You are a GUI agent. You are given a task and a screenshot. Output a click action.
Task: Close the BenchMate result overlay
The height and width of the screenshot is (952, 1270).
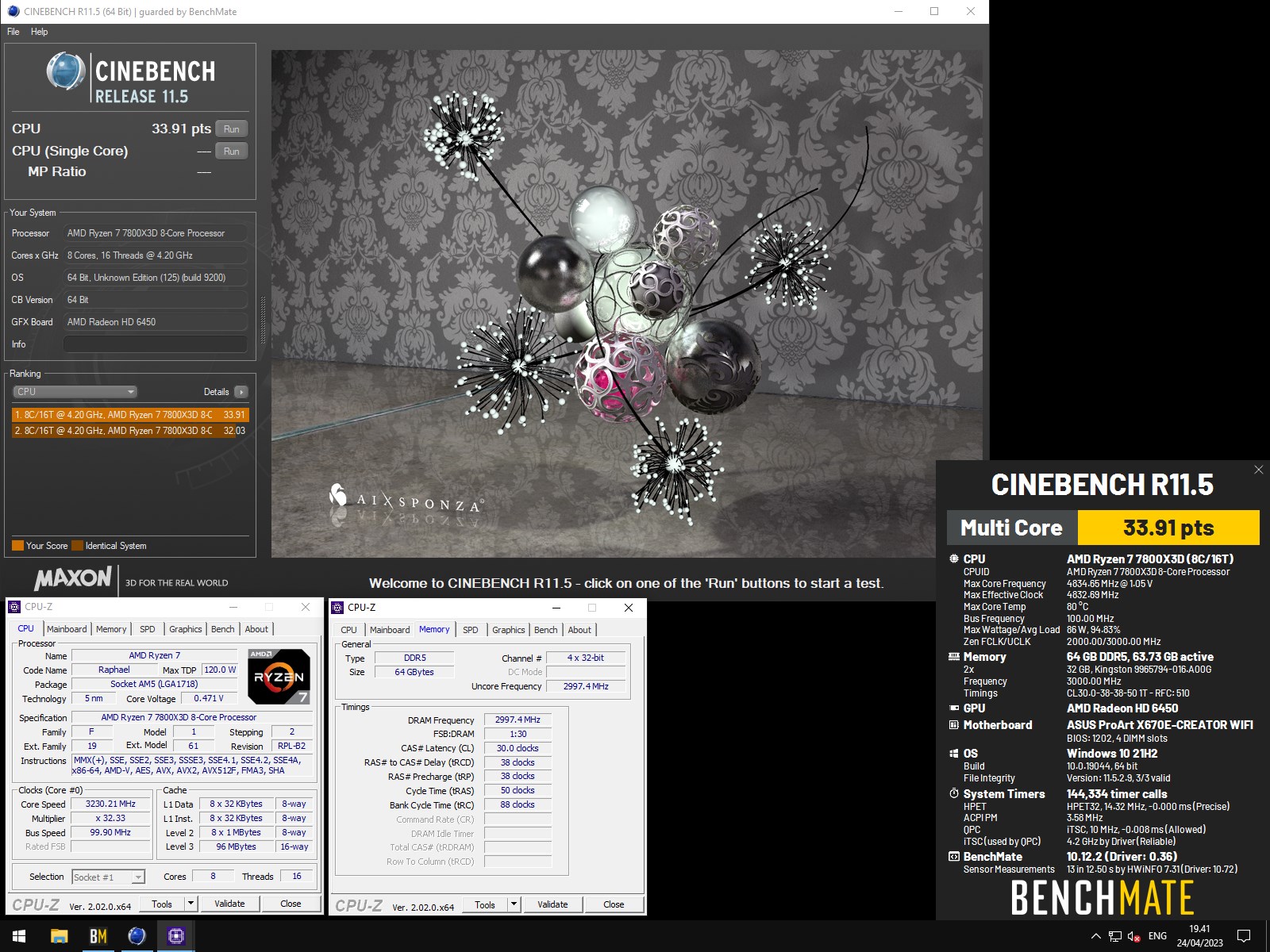(1258, 470)
